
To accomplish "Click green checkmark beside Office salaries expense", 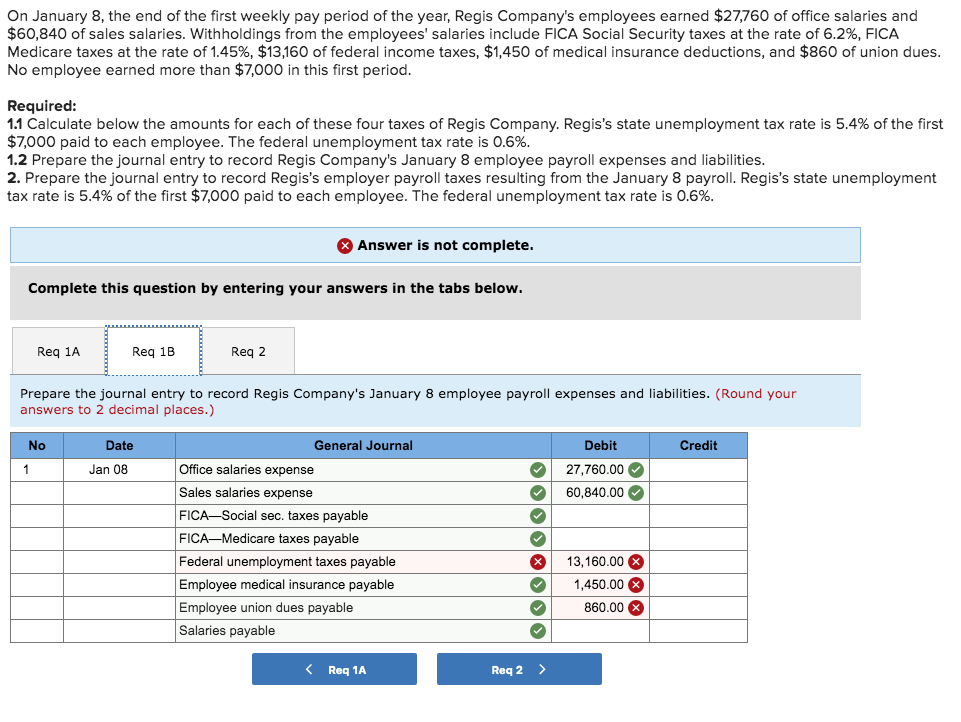I will (x=537, y=469).
